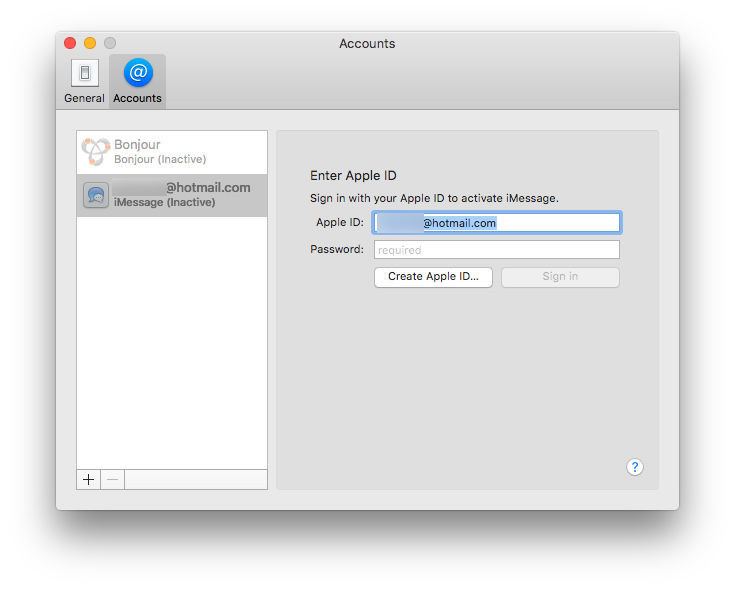Minimize the window using yellow button
The image size is (735, 590).
click(90, 43)
